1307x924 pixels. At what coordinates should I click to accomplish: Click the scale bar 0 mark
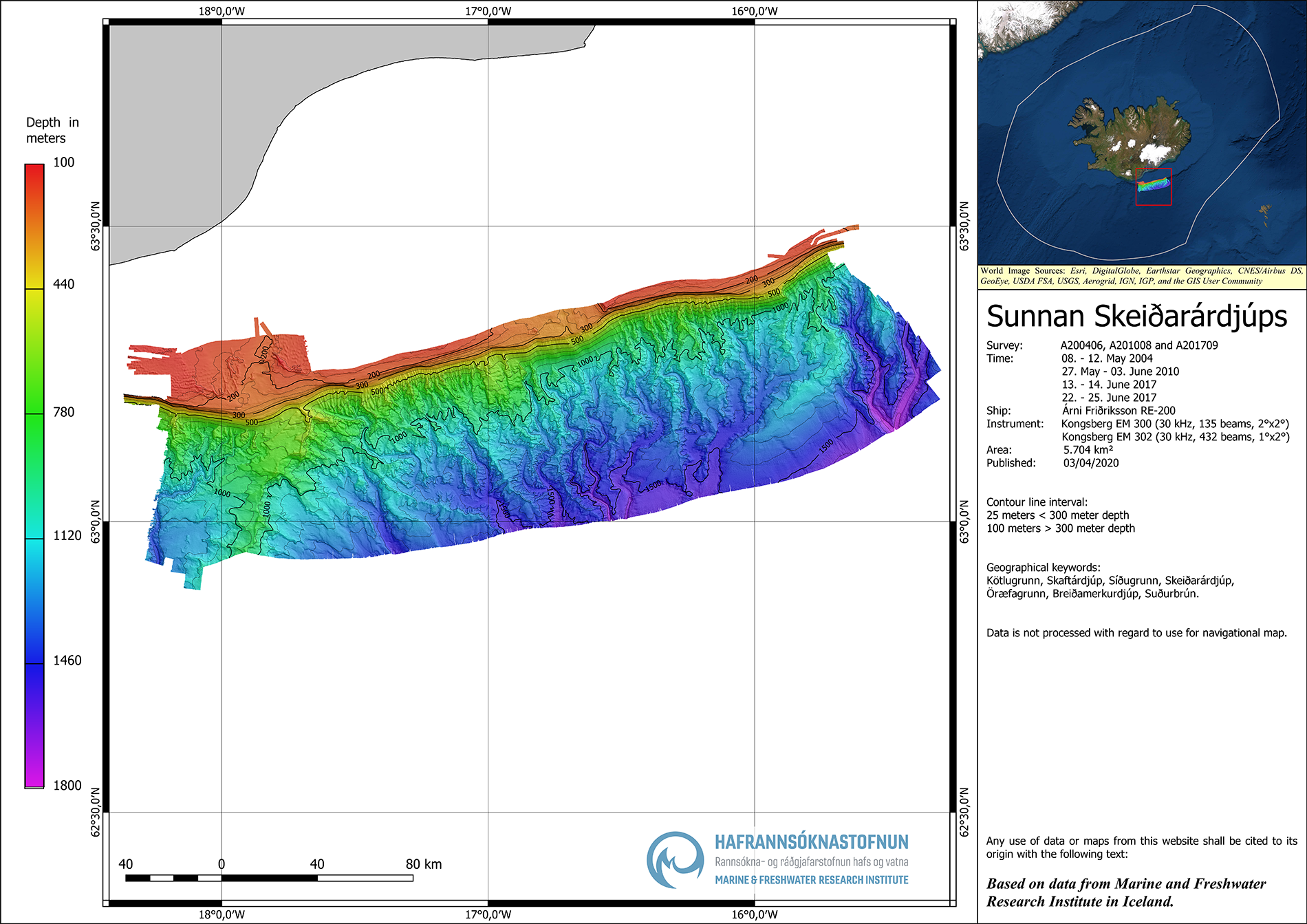pyautogui.click(x=222, y=864)
